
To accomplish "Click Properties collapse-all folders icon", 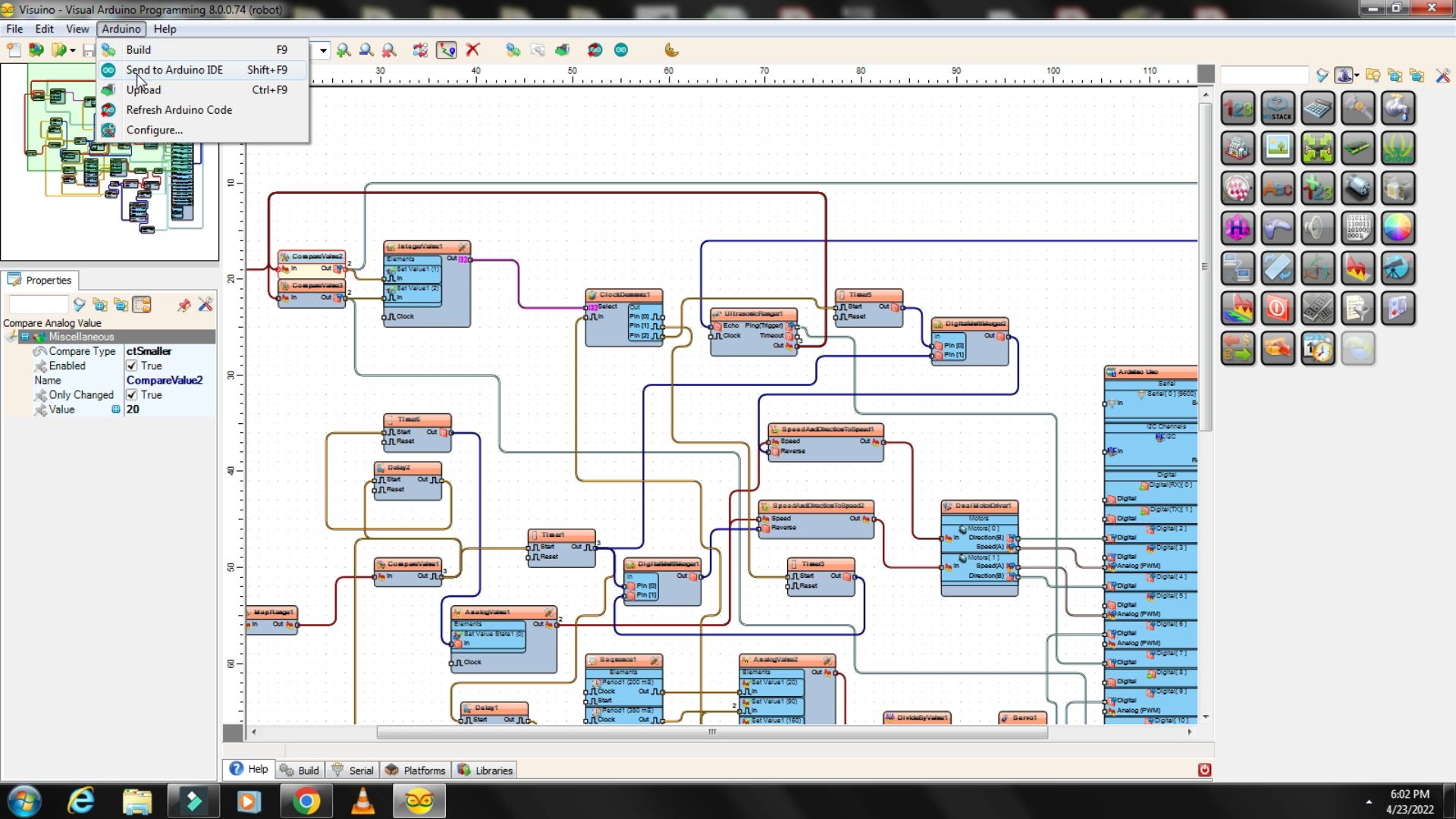I will pos(121,305).
